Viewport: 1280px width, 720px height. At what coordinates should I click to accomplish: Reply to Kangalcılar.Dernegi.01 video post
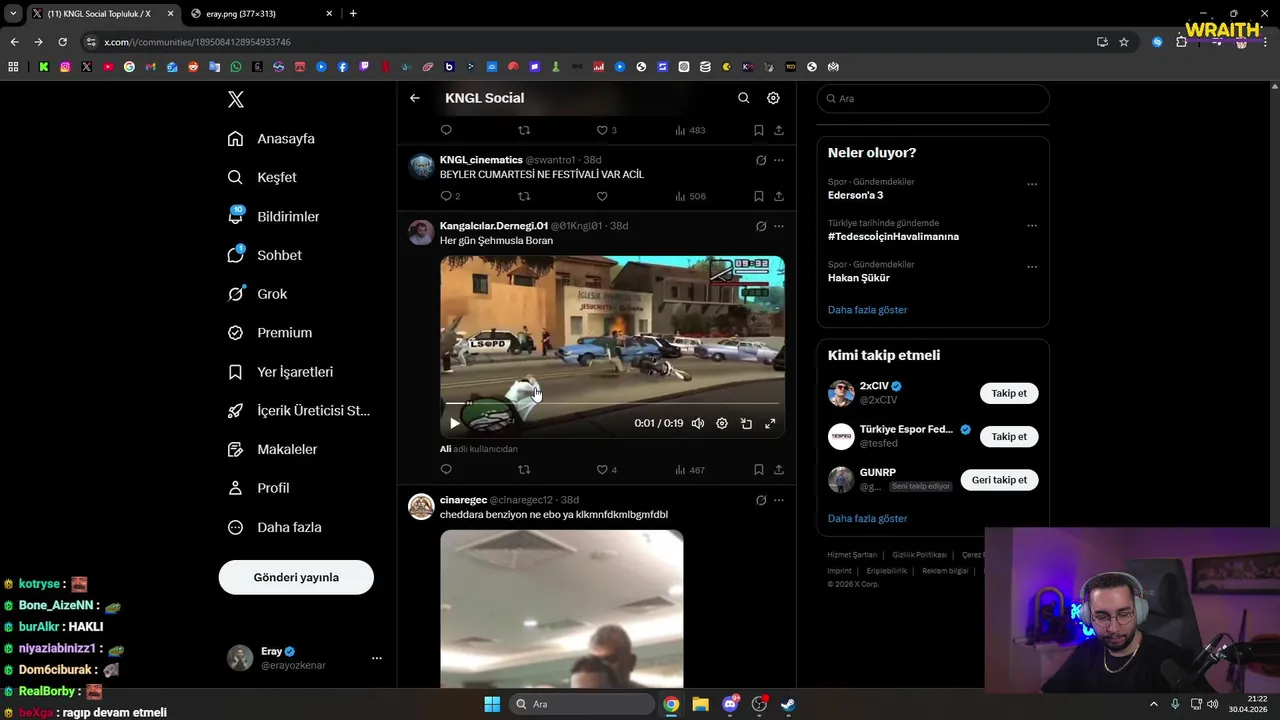click(x=446, y=470)
